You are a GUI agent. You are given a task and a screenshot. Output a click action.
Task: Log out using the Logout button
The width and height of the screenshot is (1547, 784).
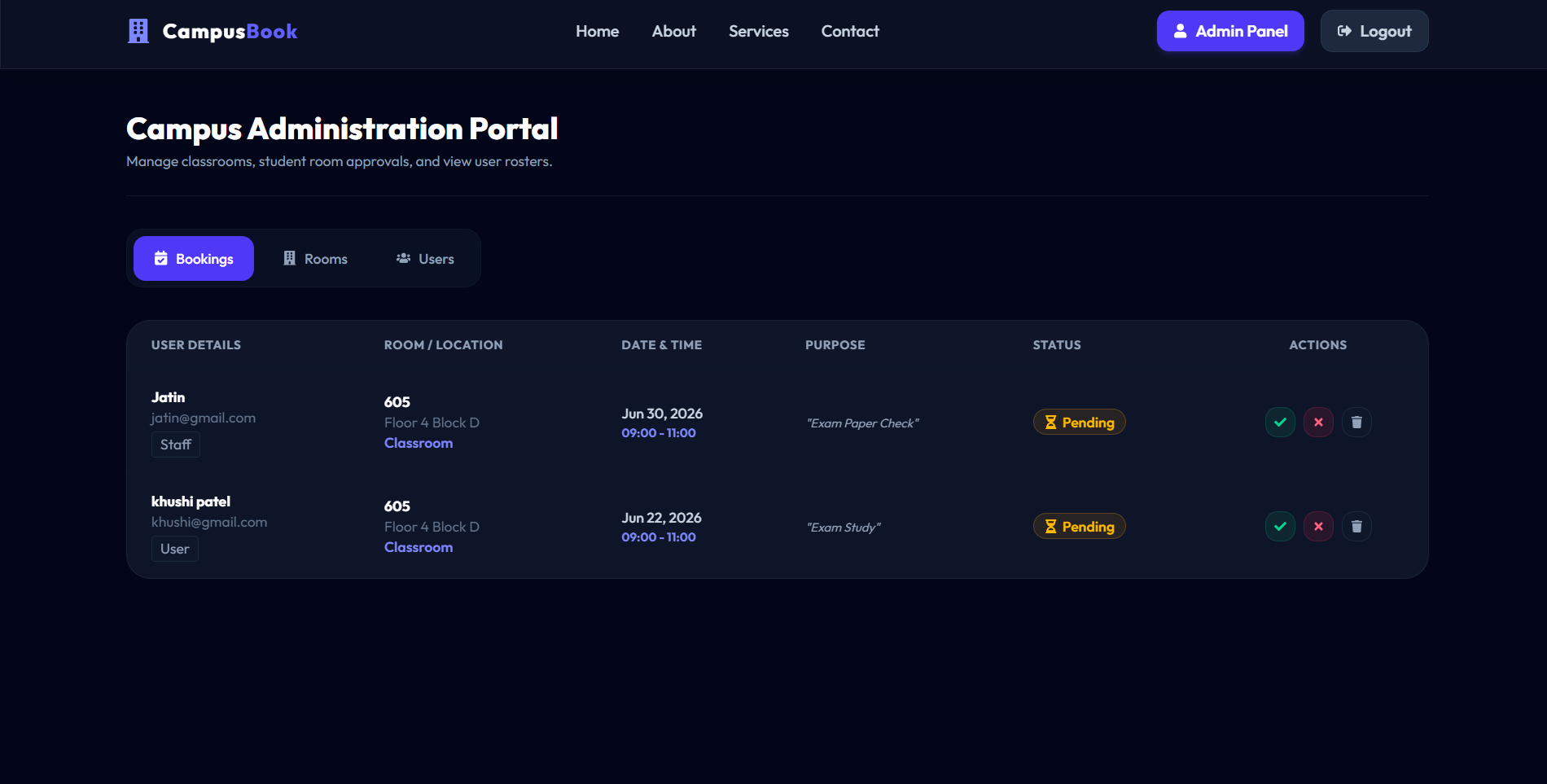tap(1374, 31)
